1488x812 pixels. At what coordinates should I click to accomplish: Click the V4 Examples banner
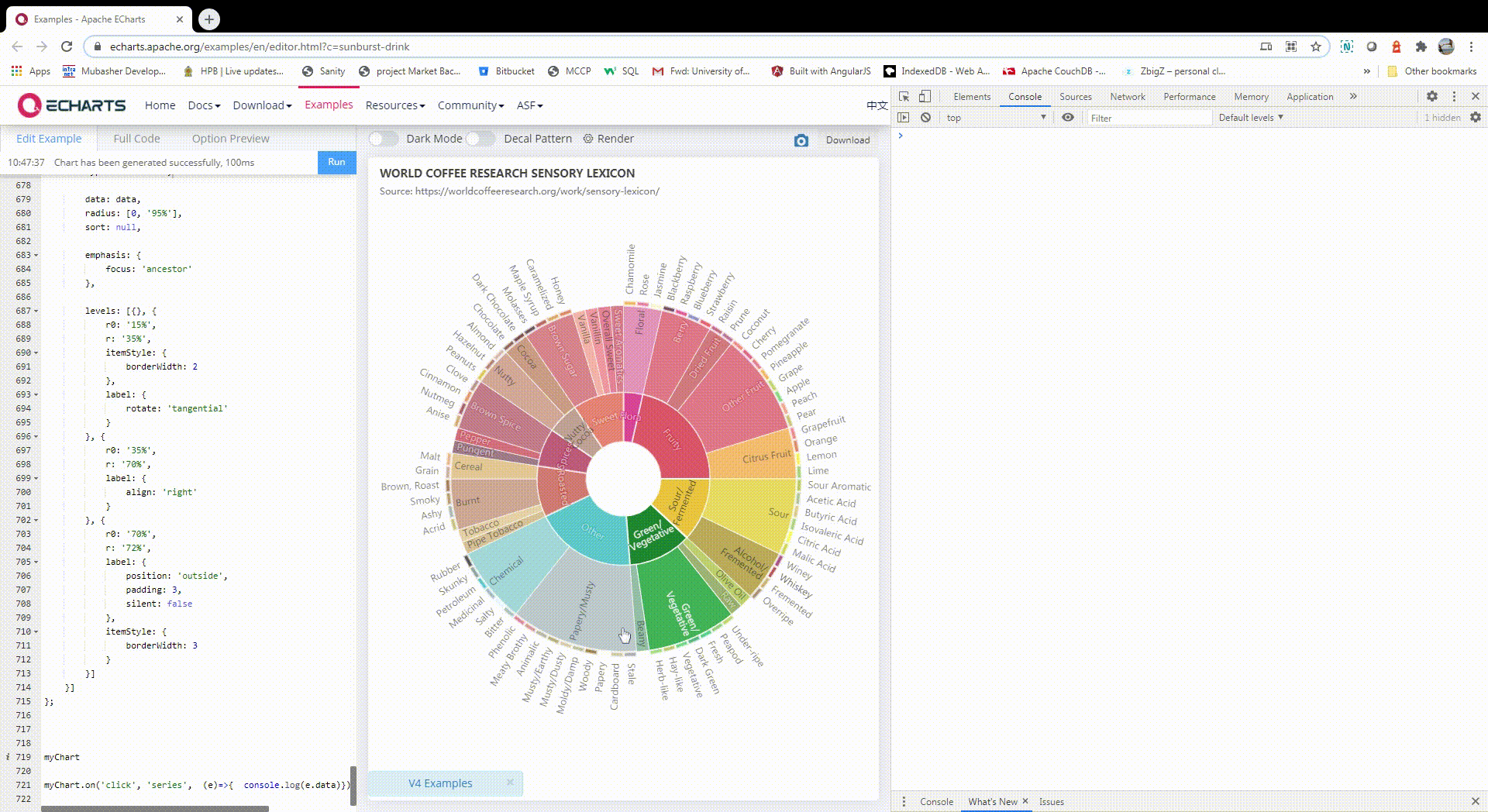coord(440,783)
